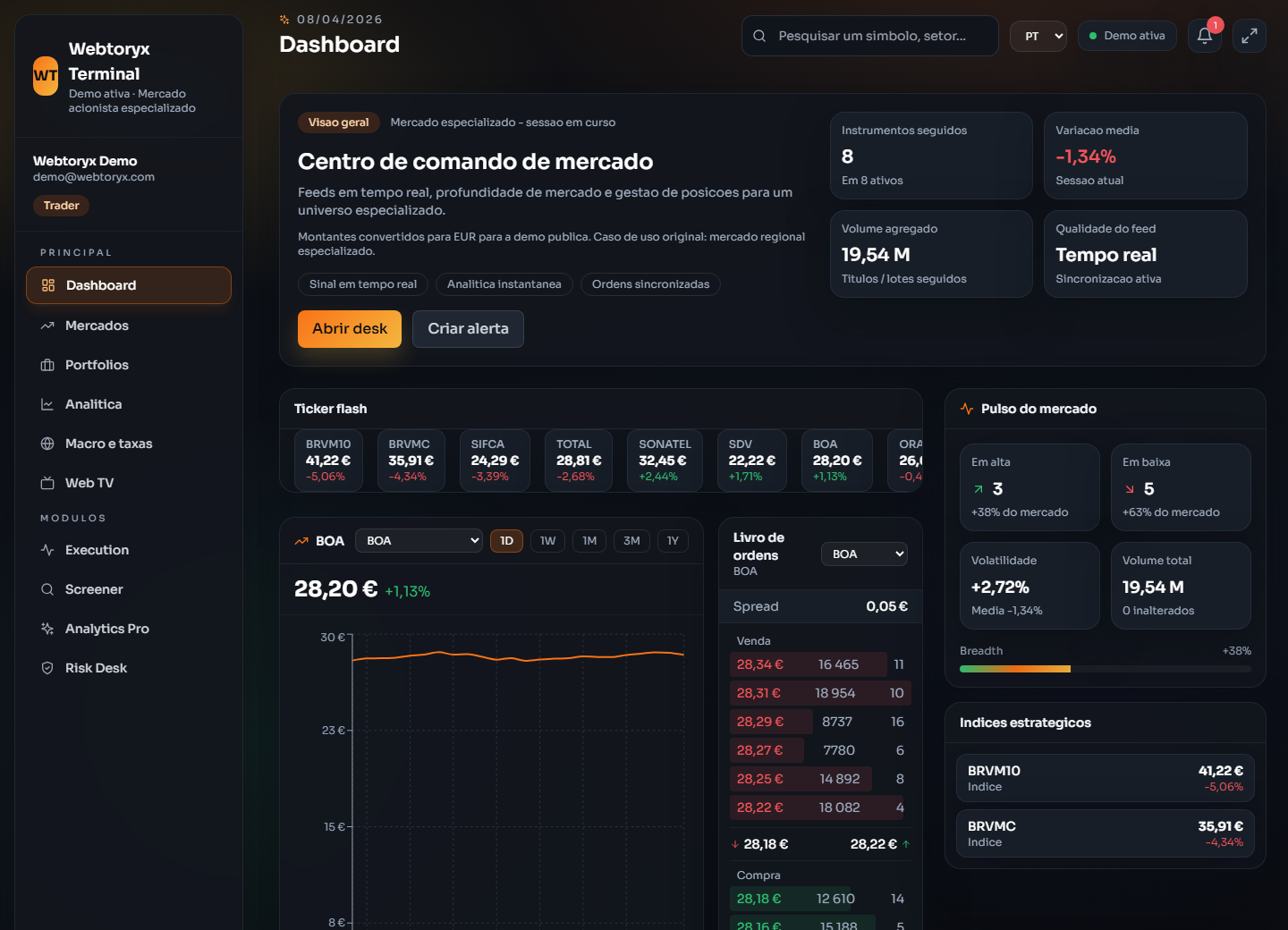Click the fullscreen expand icon
Image resolution: width=1288 pixels, height=930 pixels.
[1249, 36]
